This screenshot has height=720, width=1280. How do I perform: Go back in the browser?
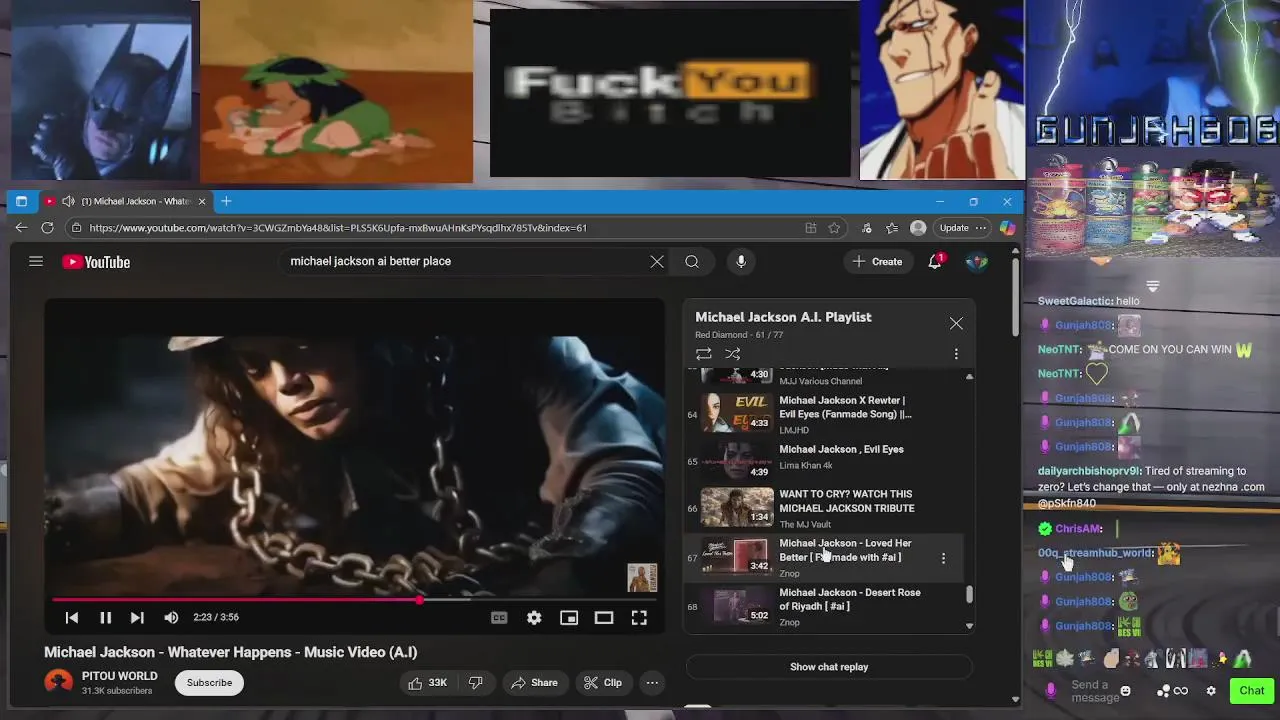tap(21, 228)
